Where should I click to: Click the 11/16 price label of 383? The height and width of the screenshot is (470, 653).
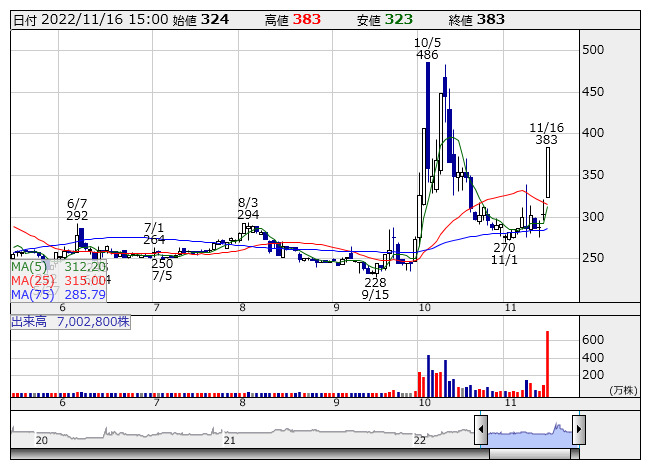click(x=546, y=134)
